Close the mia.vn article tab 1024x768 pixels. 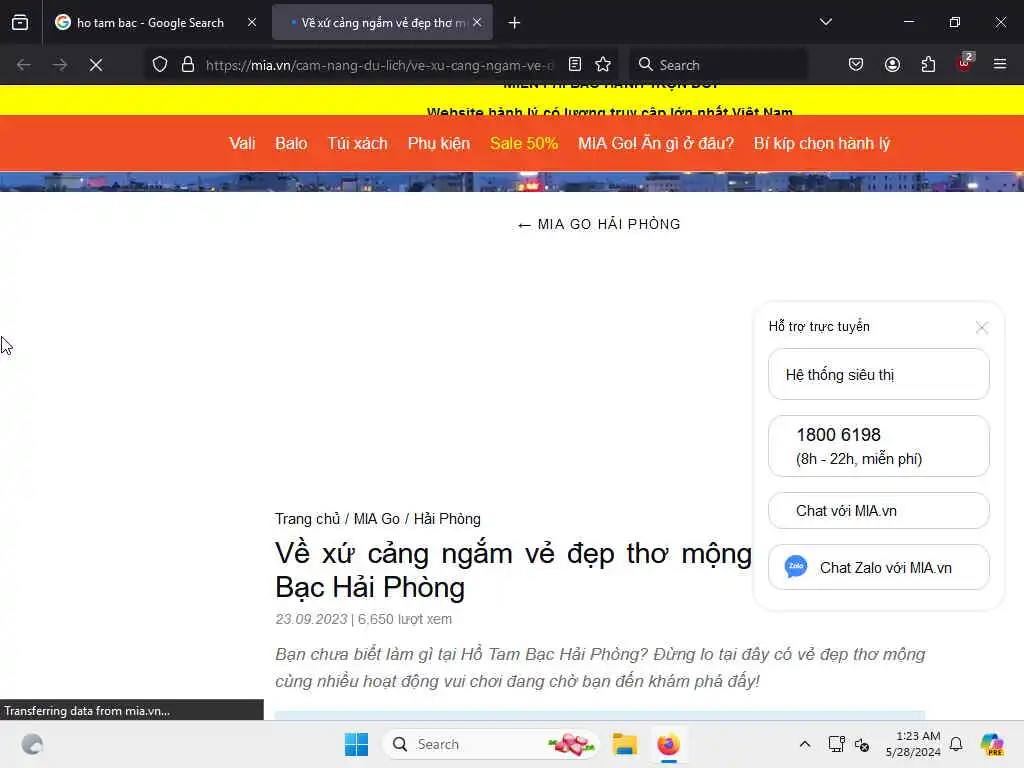point(477,23)
